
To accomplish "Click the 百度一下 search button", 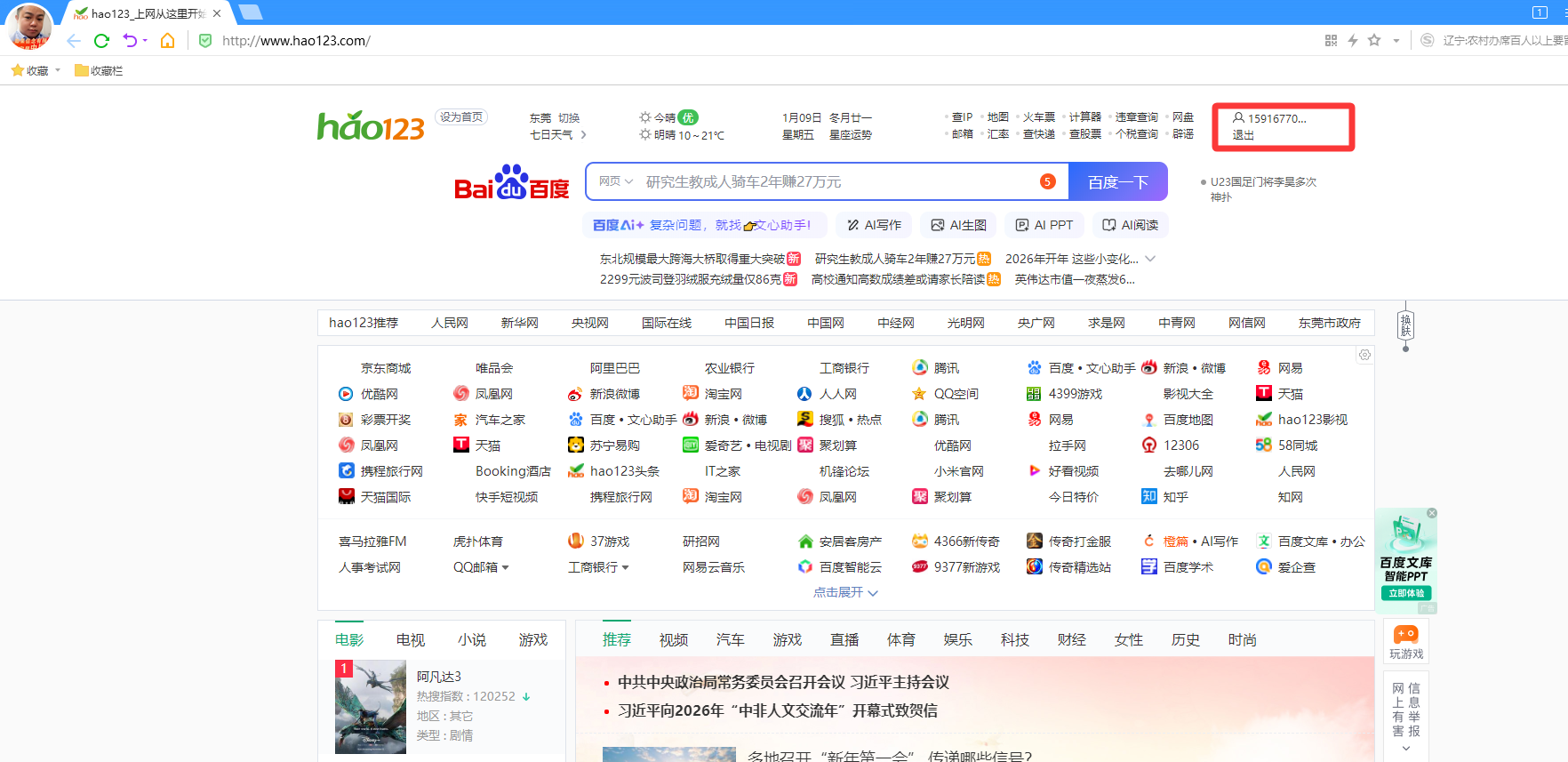I will tap(1118, 181).
